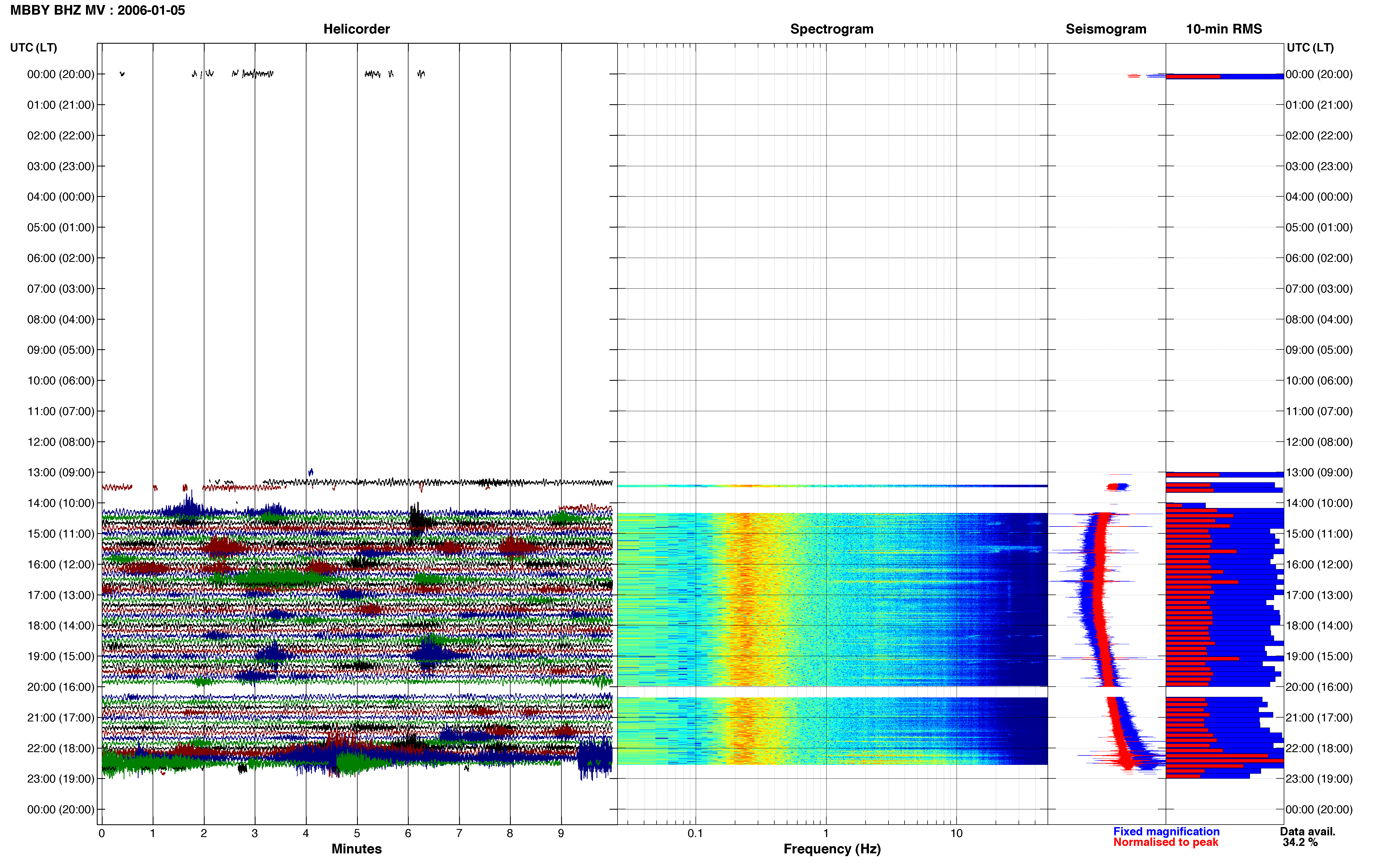This screenshot has height=868, width=1388.
Task: Click RMS-side time label "20:00 (16:00)"
Action: click(x=1319, y=687)
